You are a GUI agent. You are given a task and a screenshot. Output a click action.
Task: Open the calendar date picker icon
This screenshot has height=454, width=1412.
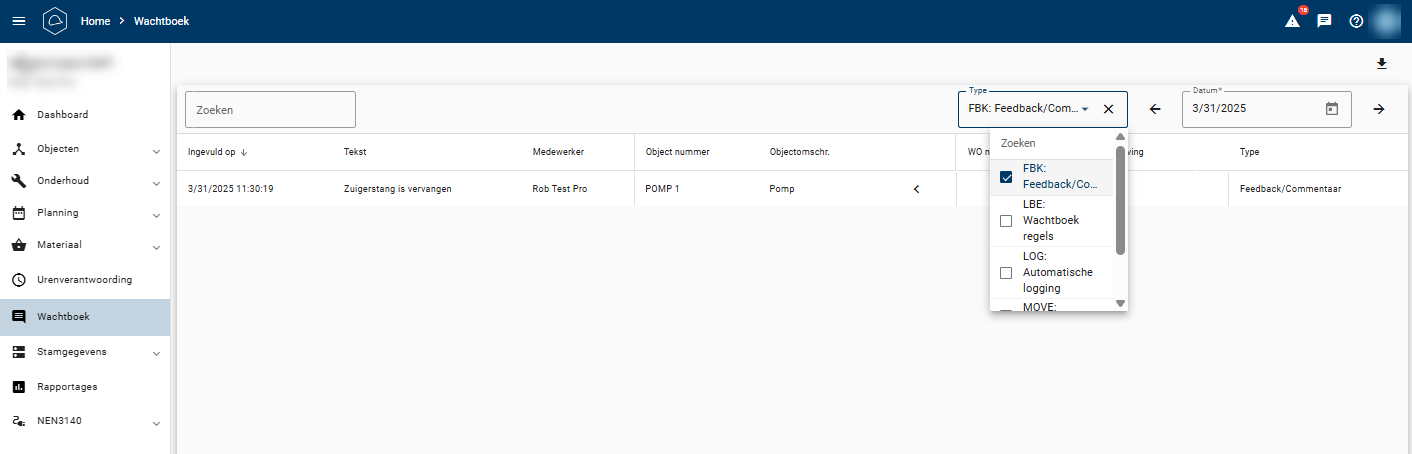point(1331,109)
